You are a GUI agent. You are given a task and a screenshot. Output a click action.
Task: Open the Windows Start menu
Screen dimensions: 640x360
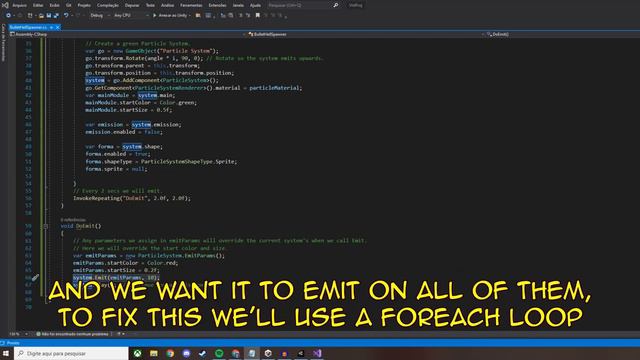(x=6, y=353)
